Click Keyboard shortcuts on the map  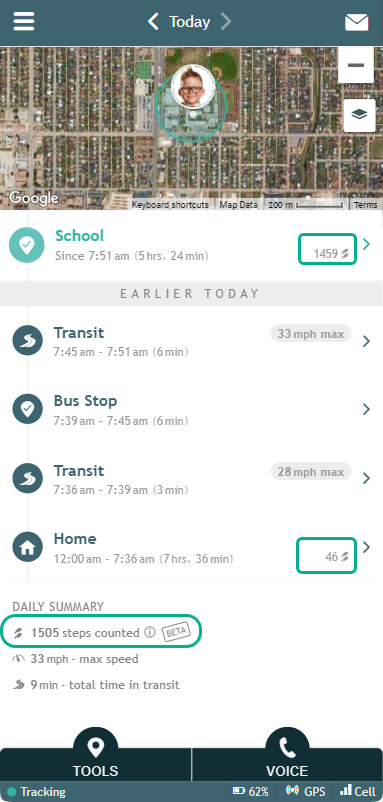170,205
